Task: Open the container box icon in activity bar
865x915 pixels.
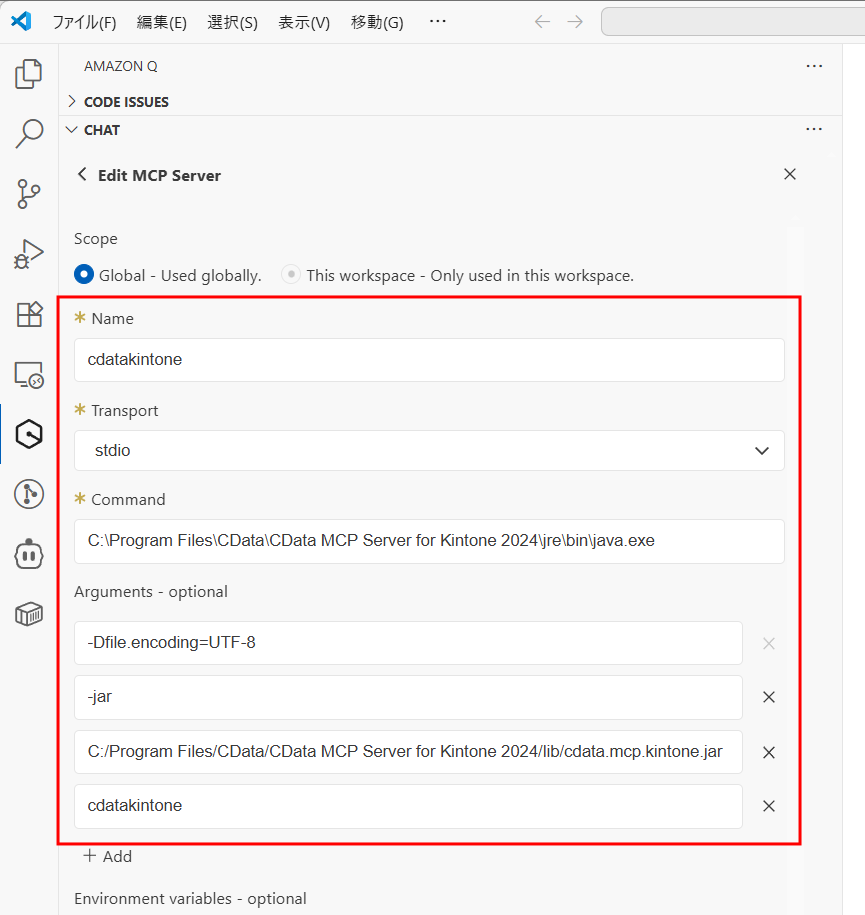Action: tap(29, 614)
